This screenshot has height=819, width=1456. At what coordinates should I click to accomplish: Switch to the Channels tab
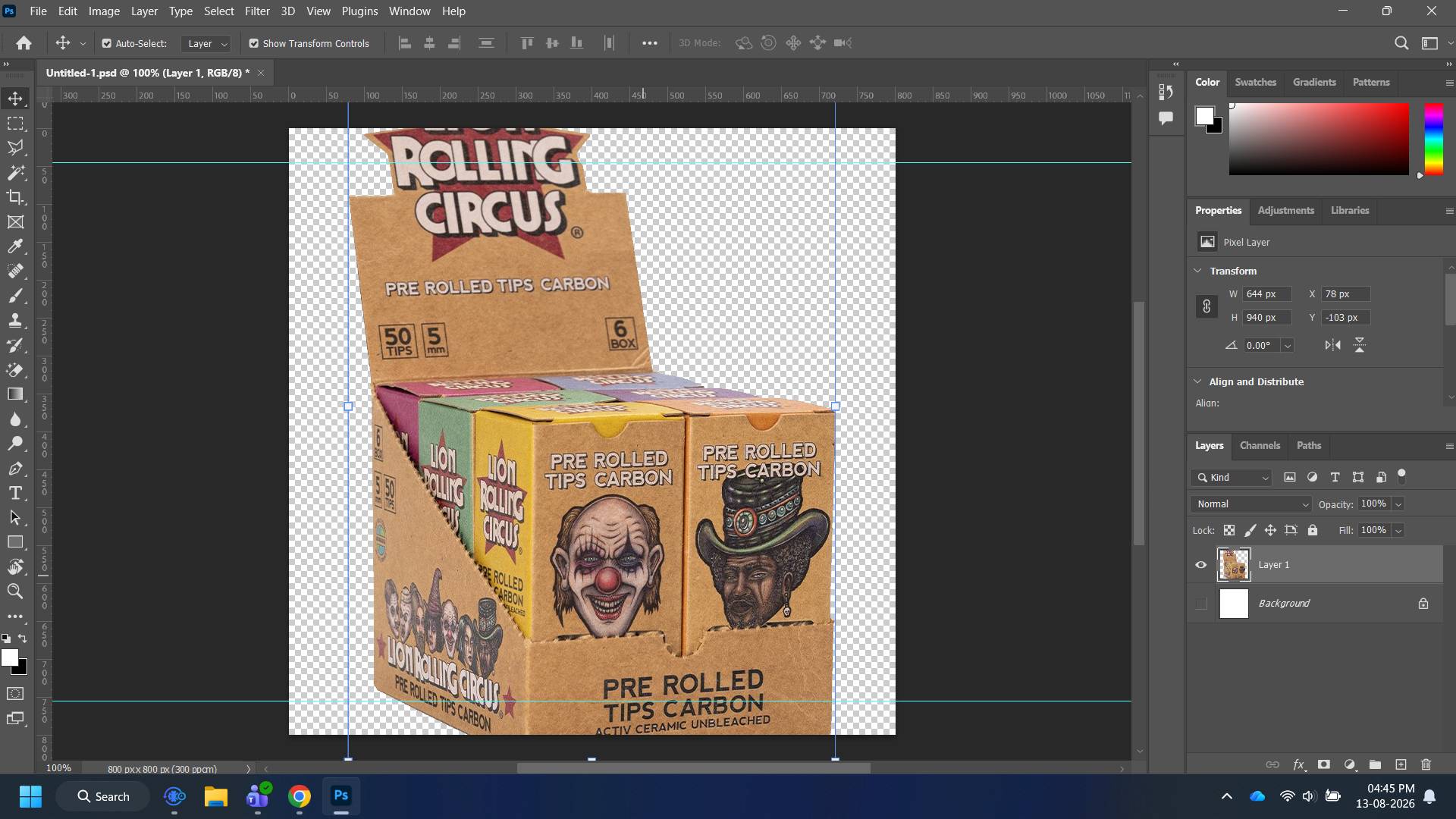(x=1260, y=445)
